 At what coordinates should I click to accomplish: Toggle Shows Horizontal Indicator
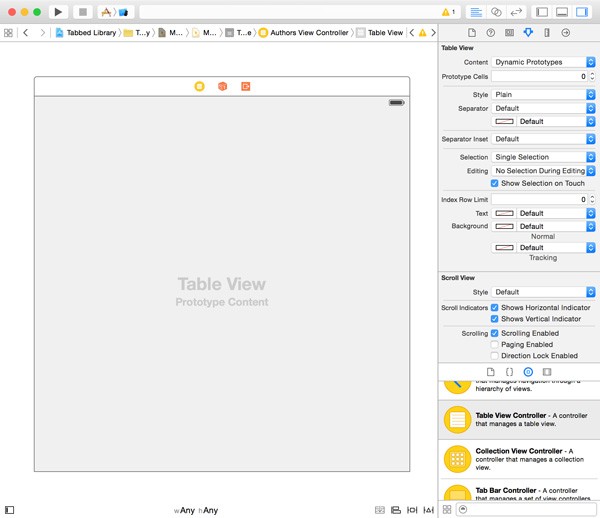click(494, 308)
